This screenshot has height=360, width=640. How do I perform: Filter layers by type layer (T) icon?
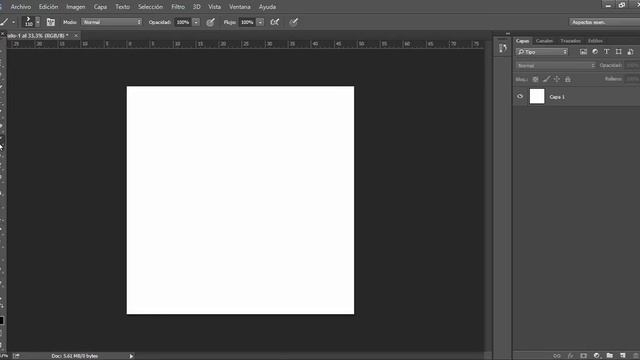[607, 52]
